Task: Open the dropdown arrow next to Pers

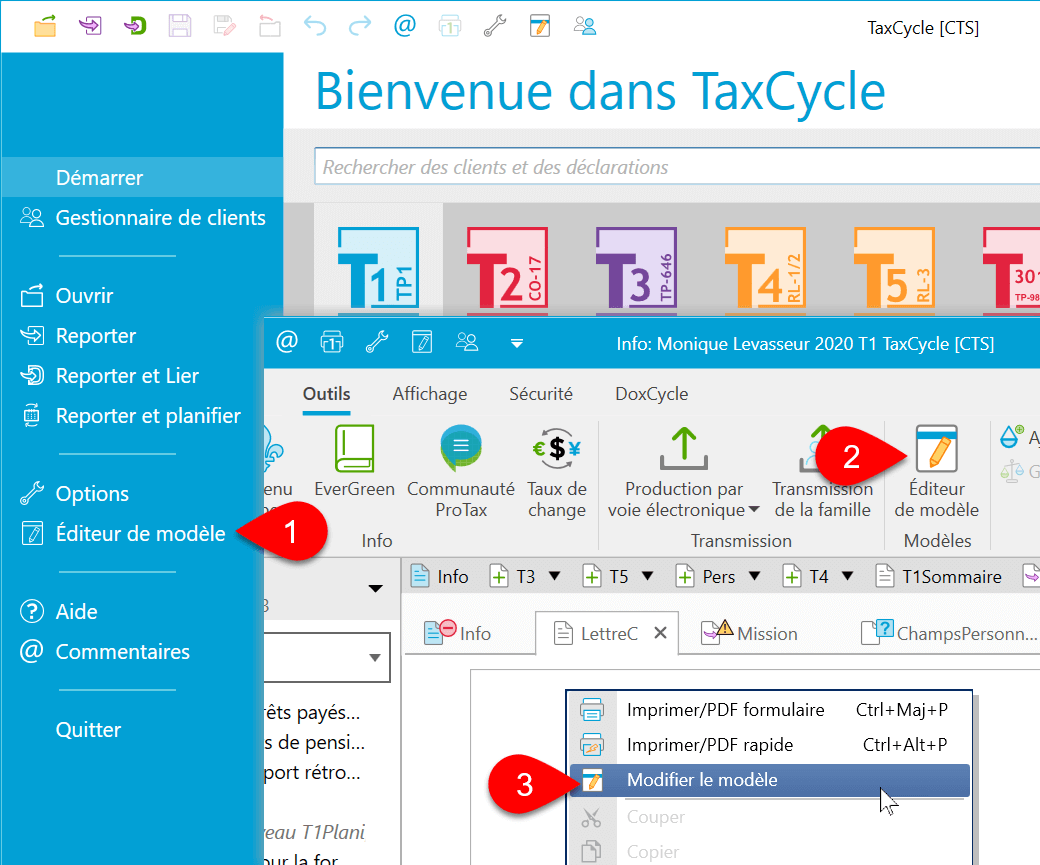Action: (x=754, y=576)
